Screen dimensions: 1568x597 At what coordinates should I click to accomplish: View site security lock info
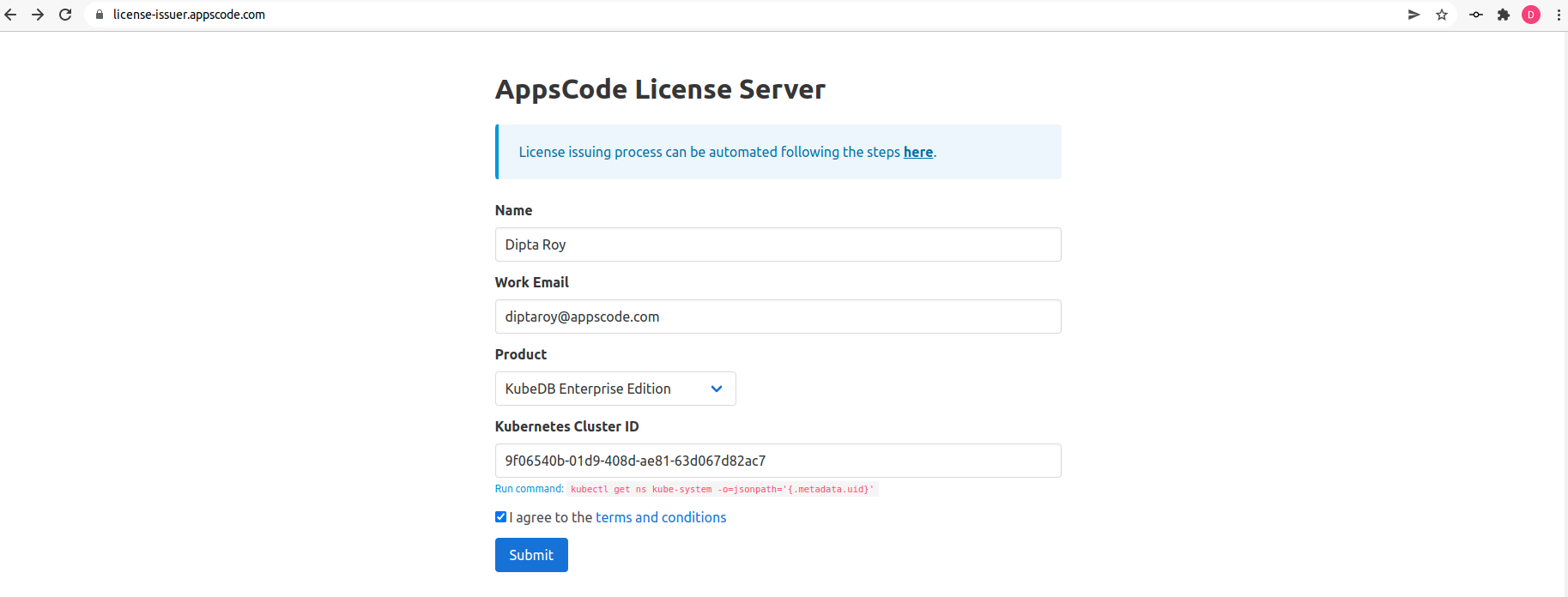point(100,15)
